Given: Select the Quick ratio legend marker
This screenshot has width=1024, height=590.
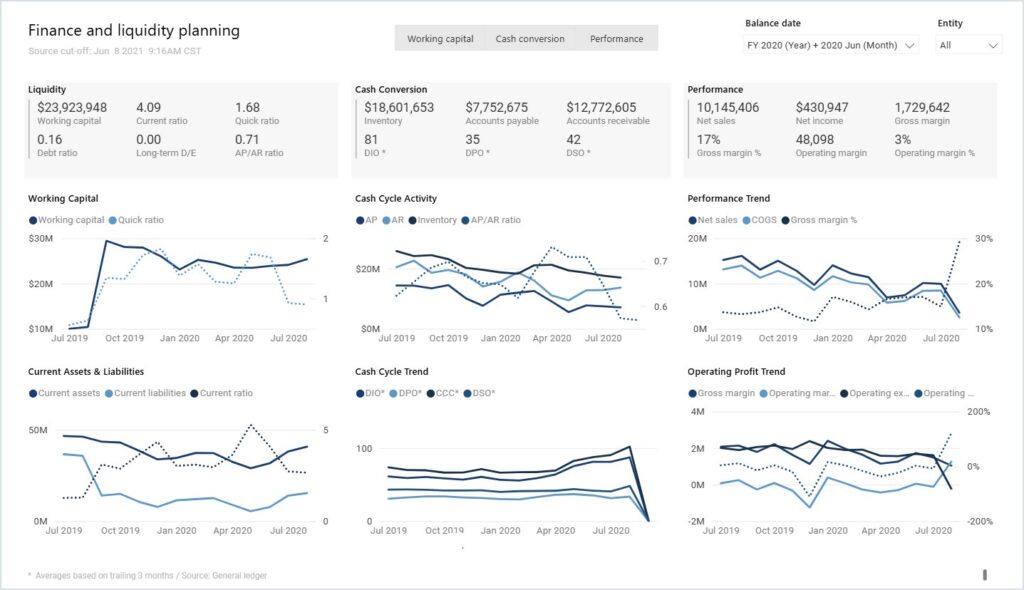Looking at the screenshot, I should click(112, 220).
